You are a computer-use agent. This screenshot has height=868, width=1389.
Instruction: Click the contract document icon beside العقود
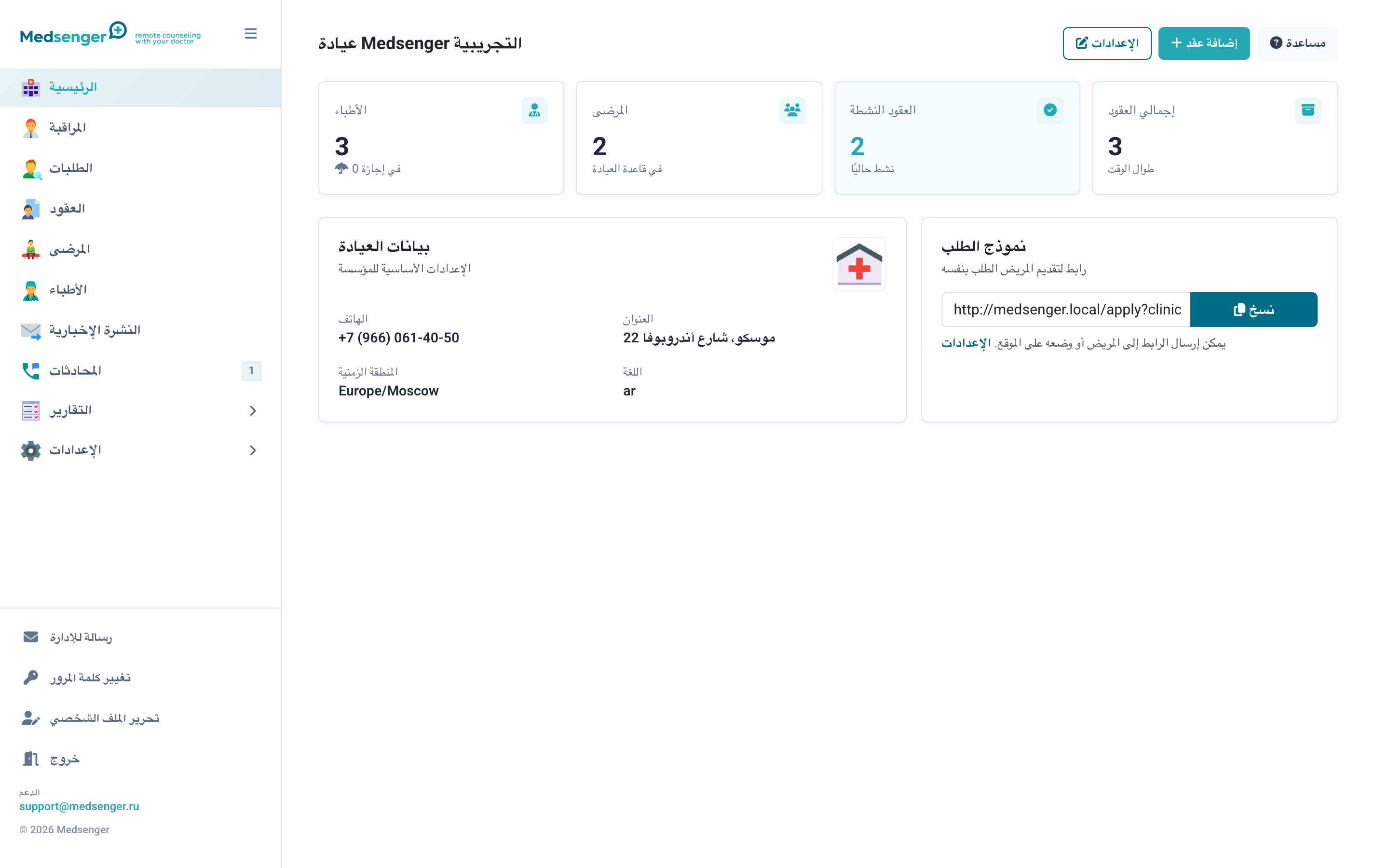(31, 209)
